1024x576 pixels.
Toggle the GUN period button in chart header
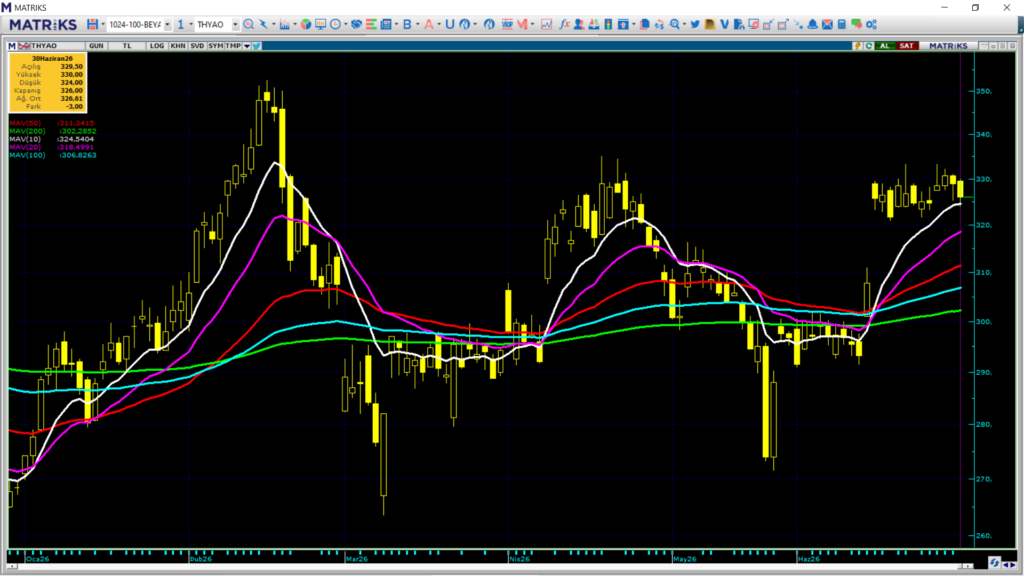pos(96,46)
